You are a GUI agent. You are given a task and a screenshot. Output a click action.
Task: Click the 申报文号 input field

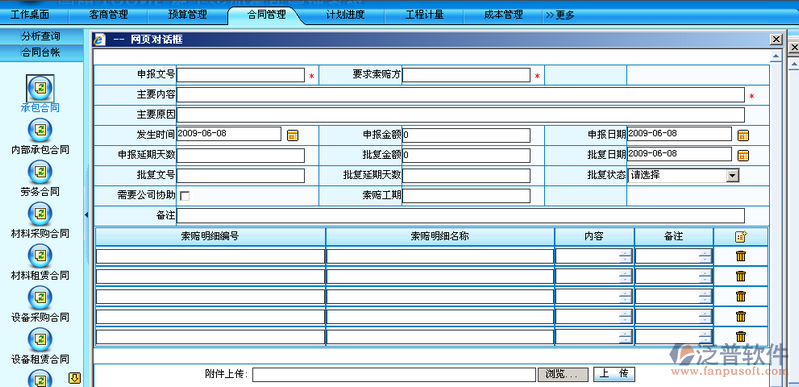[x=241, y=75]
